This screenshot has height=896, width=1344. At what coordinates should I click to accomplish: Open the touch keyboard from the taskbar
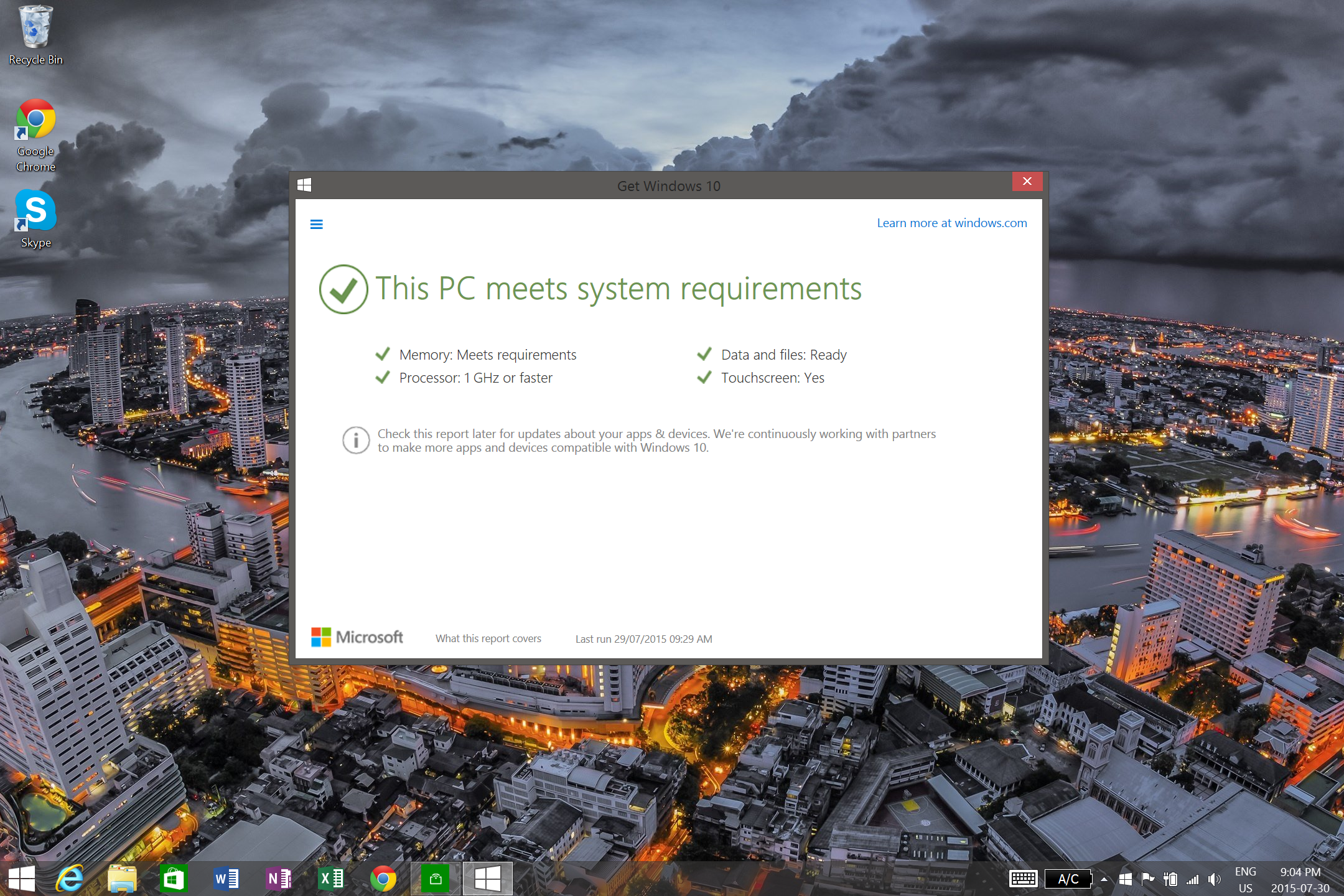coord(1023,879)
